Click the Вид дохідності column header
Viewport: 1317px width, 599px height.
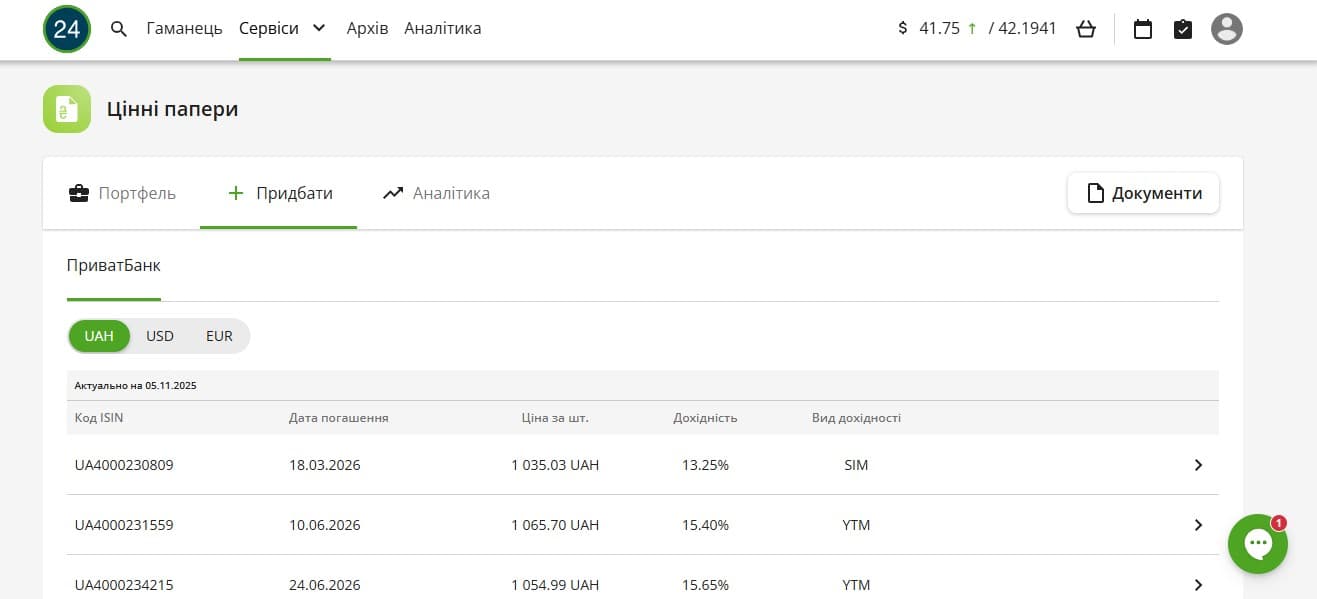tap(856, 418)
